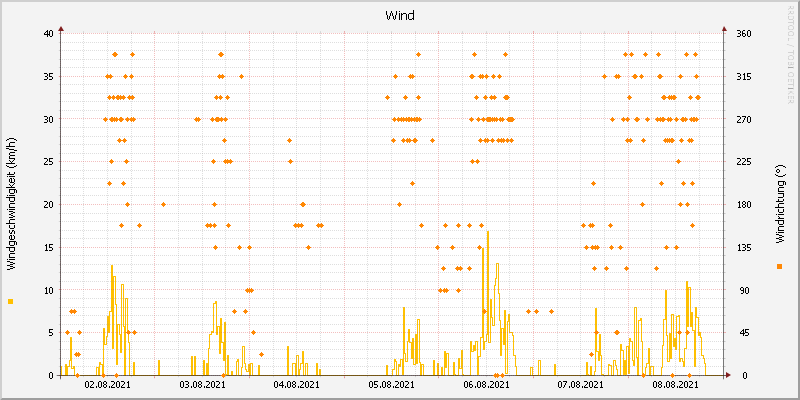The width and height of the screenshot is (800, 400).
Task: Click the date label 08.08.2021
Action: [x=675, y=385]
